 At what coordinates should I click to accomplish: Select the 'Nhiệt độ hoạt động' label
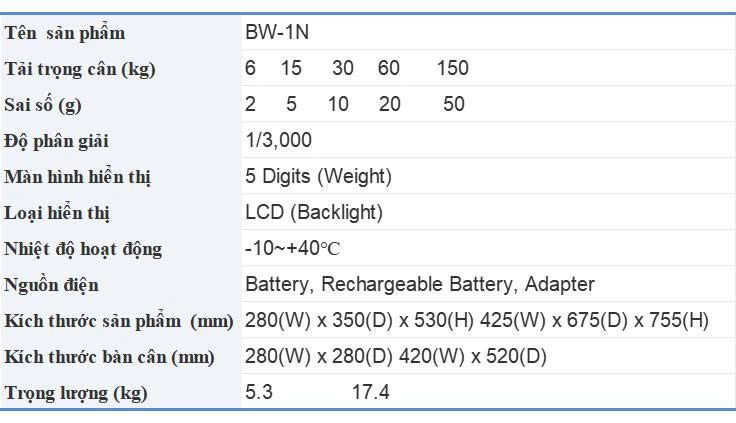point(83,249)
